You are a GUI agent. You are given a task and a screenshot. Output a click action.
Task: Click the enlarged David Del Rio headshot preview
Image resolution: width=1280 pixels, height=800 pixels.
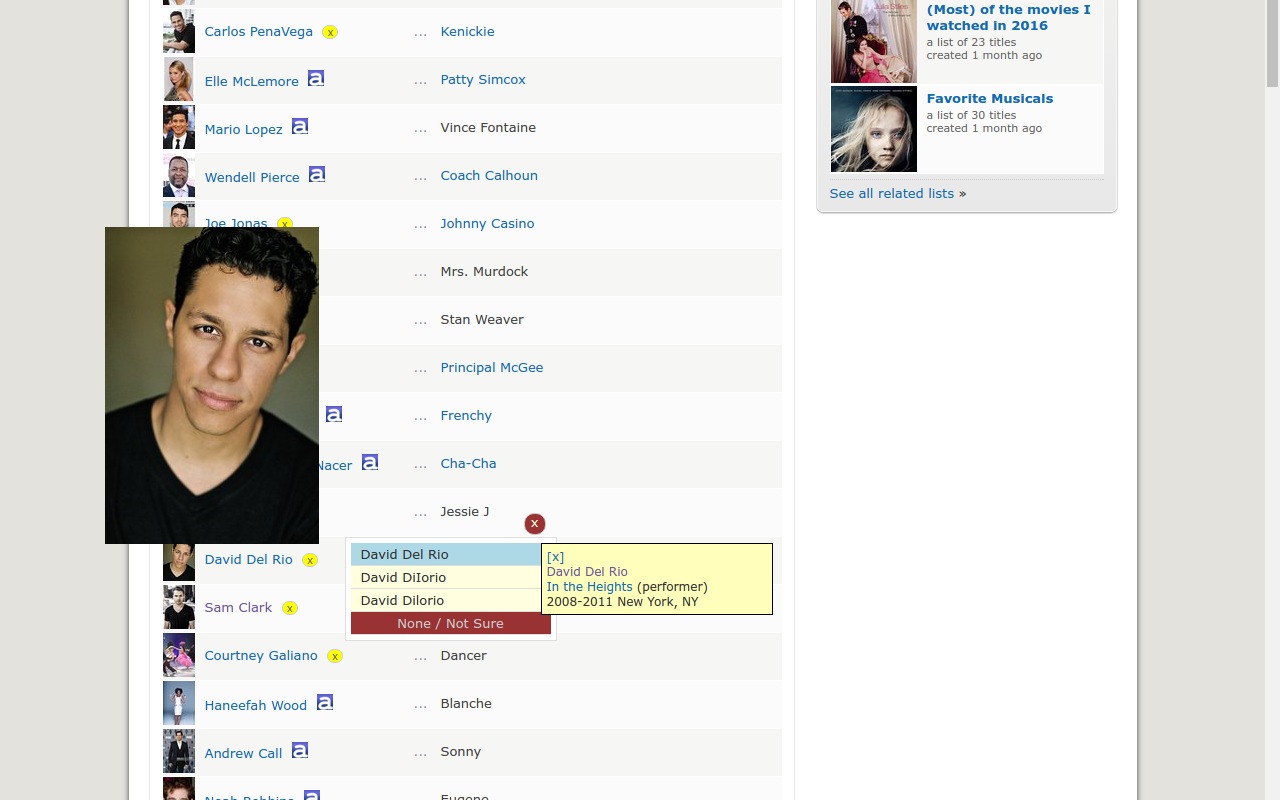pyautogui.click(x=212, y=385)
